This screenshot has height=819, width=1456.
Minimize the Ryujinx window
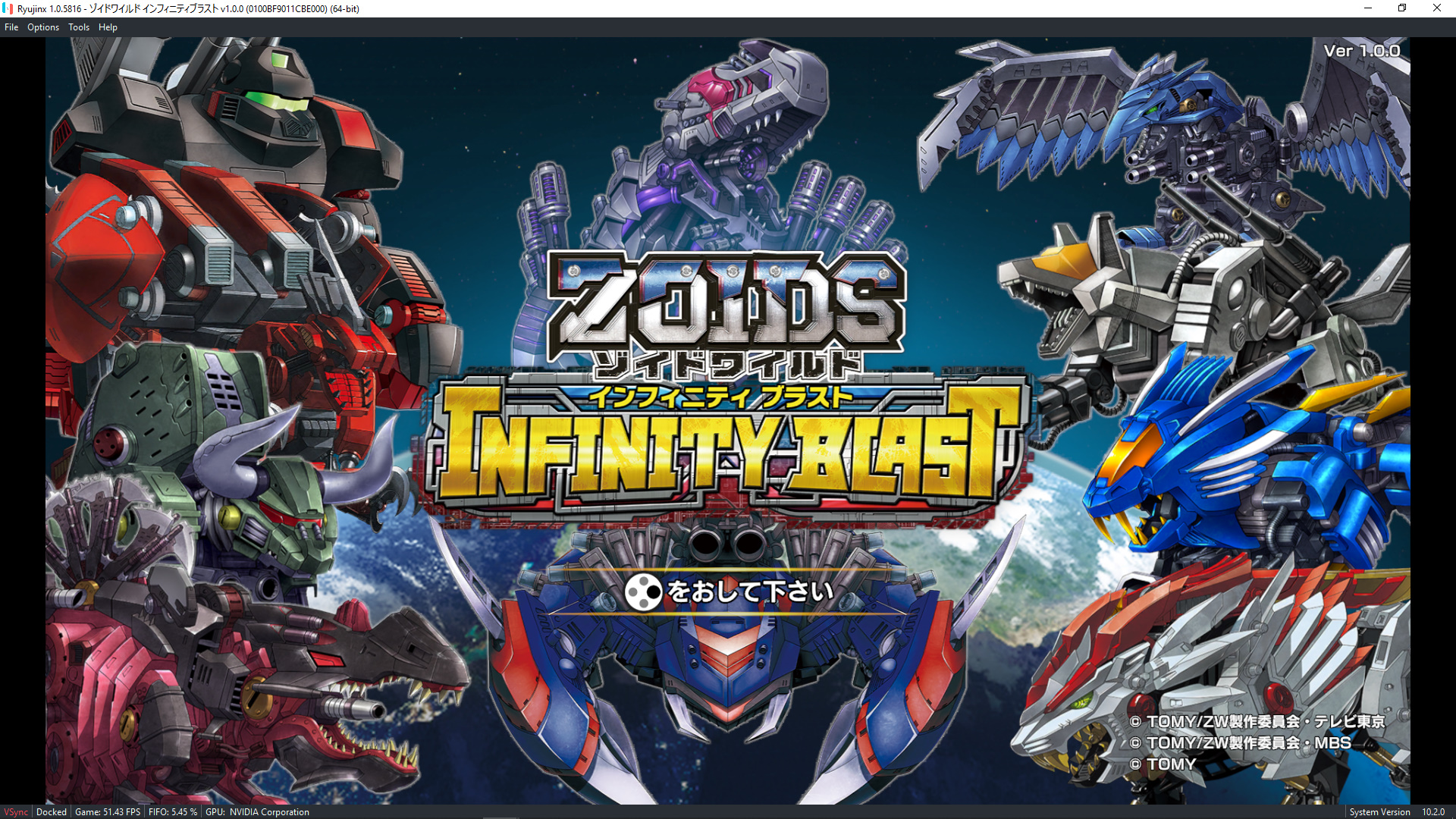tap(1368, 8)
